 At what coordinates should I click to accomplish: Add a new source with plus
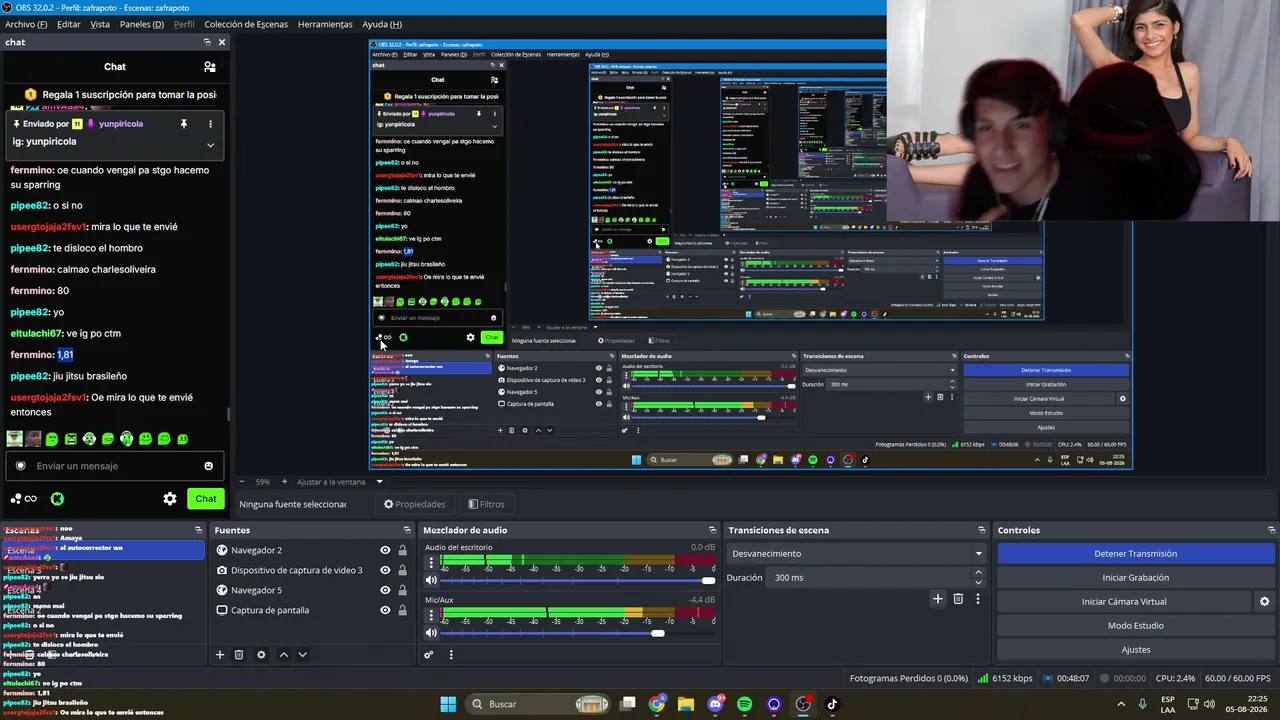pyautogui.click(x=220, y=655)
